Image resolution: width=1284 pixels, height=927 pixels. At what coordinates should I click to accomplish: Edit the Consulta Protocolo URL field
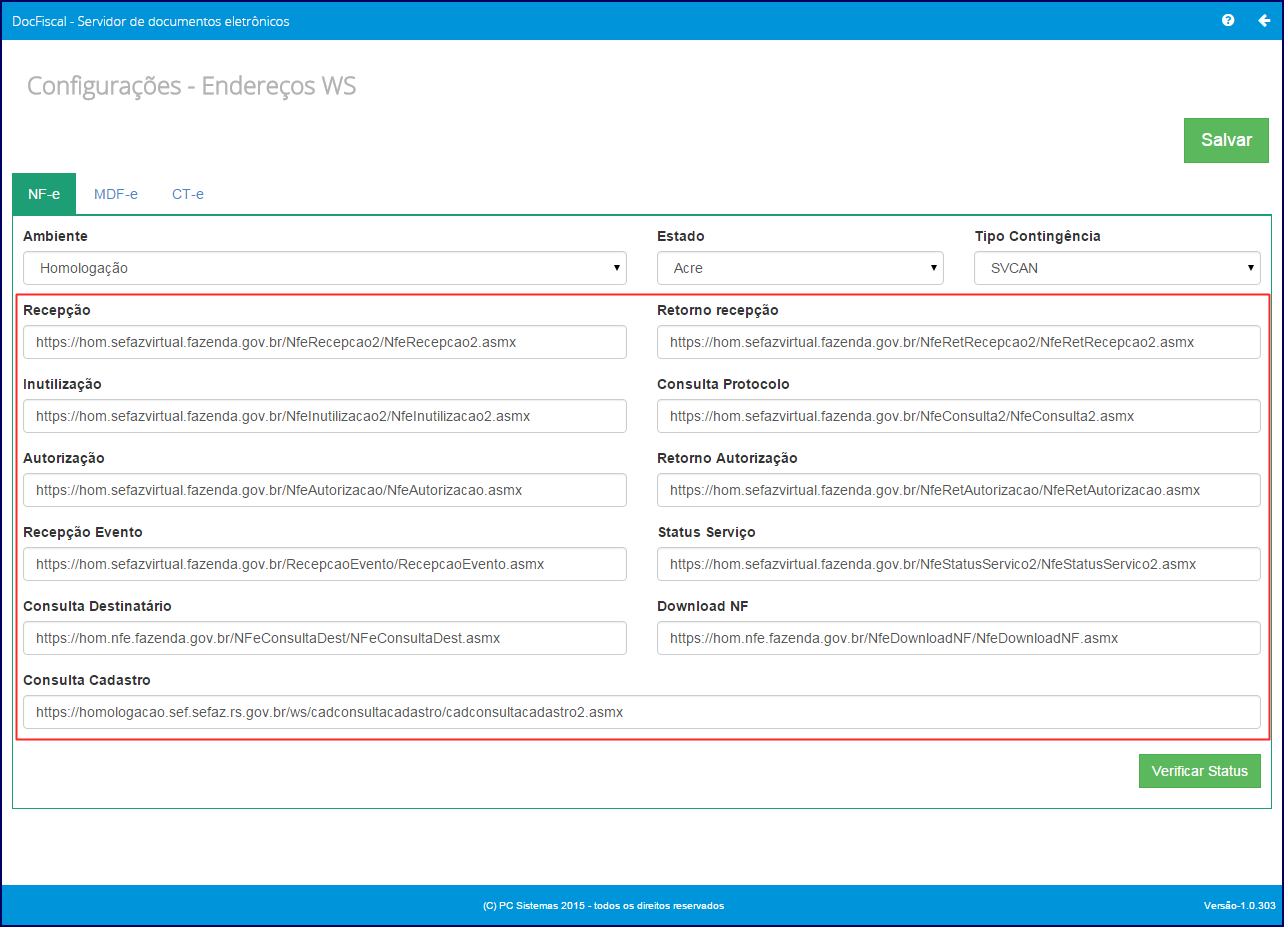tap(959, 416)
